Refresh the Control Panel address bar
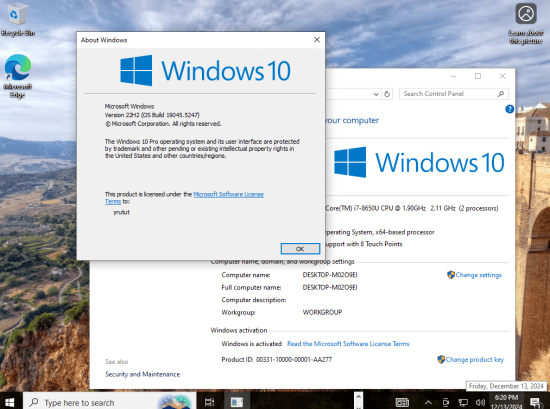This screenshot has width=550, height=409. 387,94
